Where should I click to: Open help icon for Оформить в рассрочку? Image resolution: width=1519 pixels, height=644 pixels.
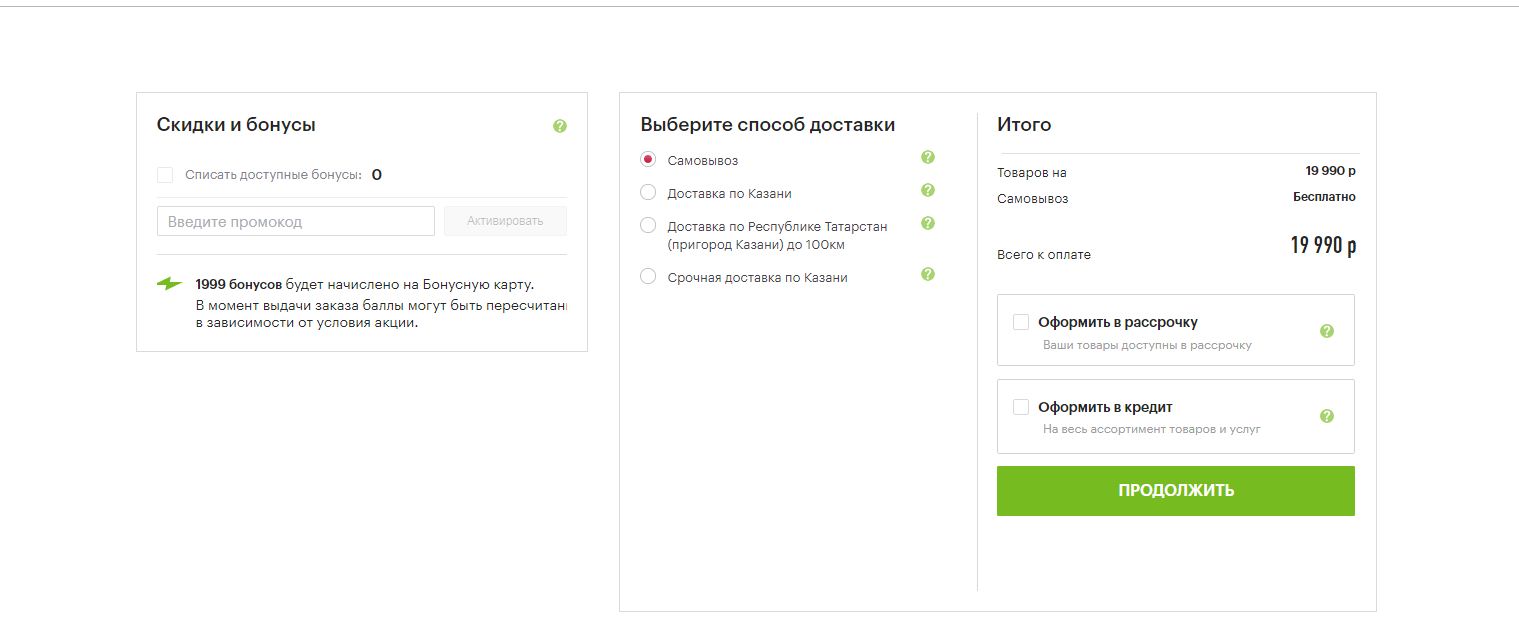[x=1327, y=331]
